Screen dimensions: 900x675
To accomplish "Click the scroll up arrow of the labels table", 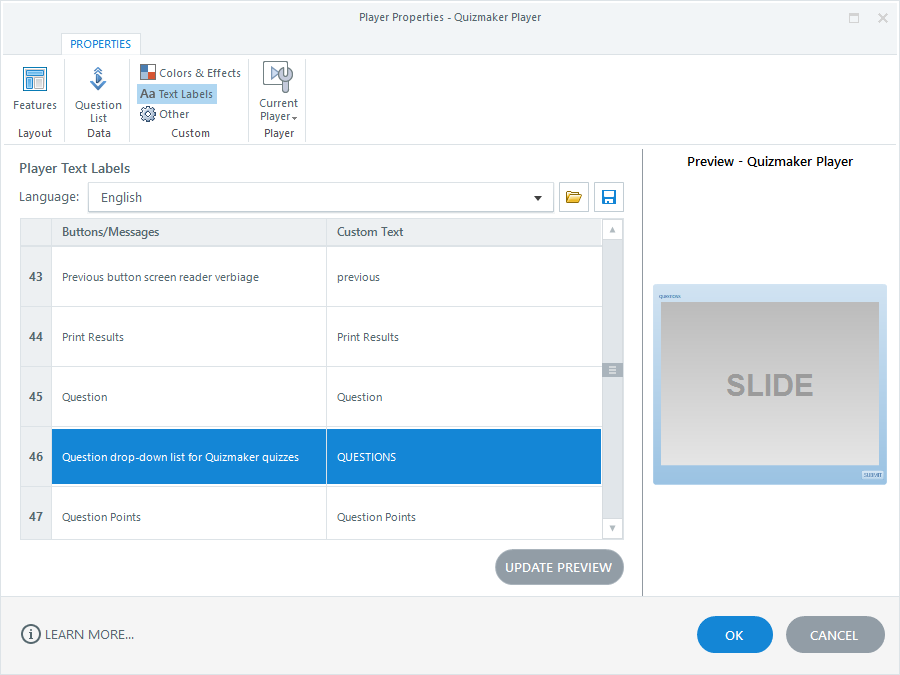I will click(612, 230).
